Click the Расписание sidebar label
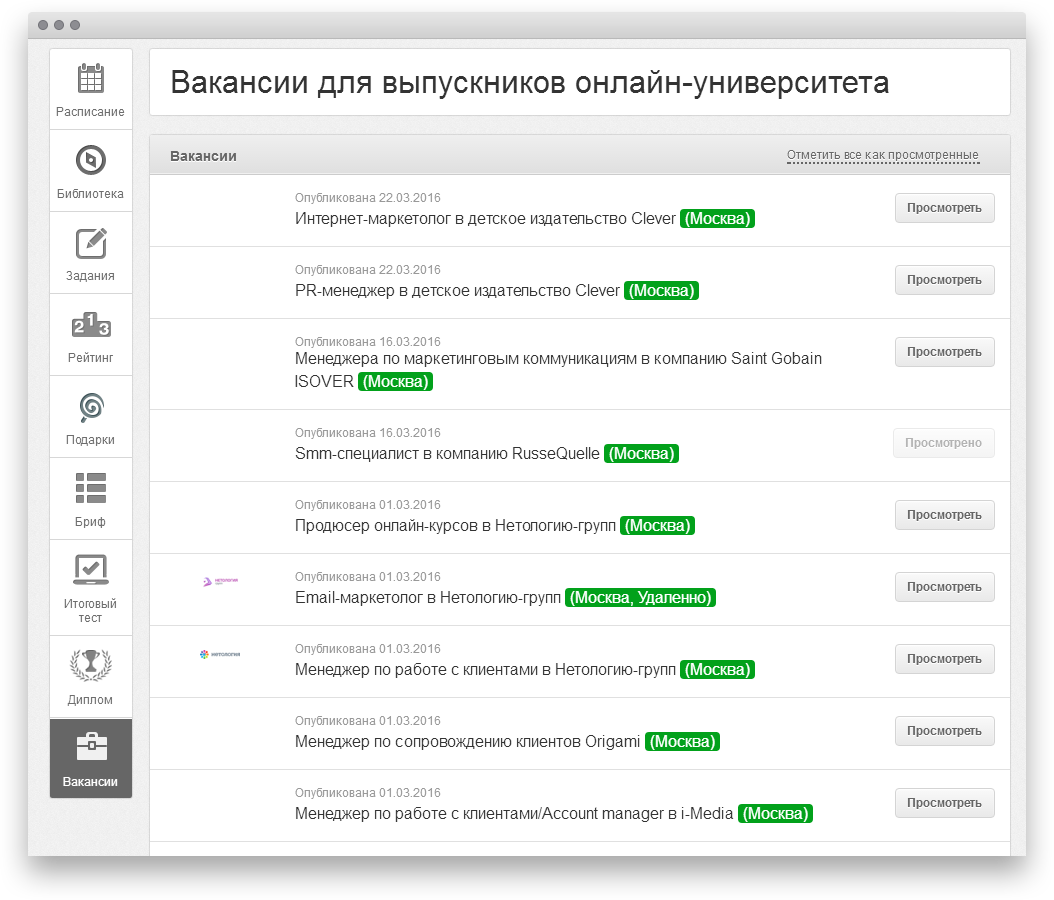 90,112
